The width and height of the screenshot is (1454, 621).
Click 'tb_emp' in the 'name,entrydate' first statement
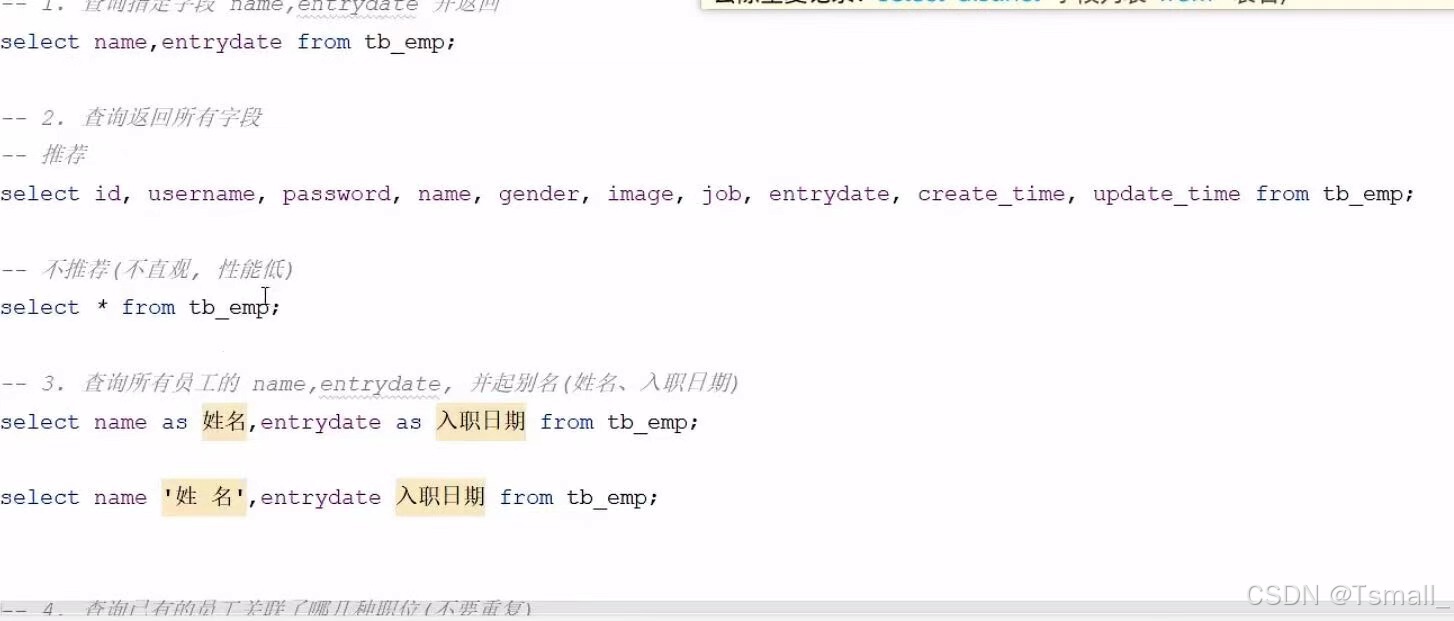(404, 43)
